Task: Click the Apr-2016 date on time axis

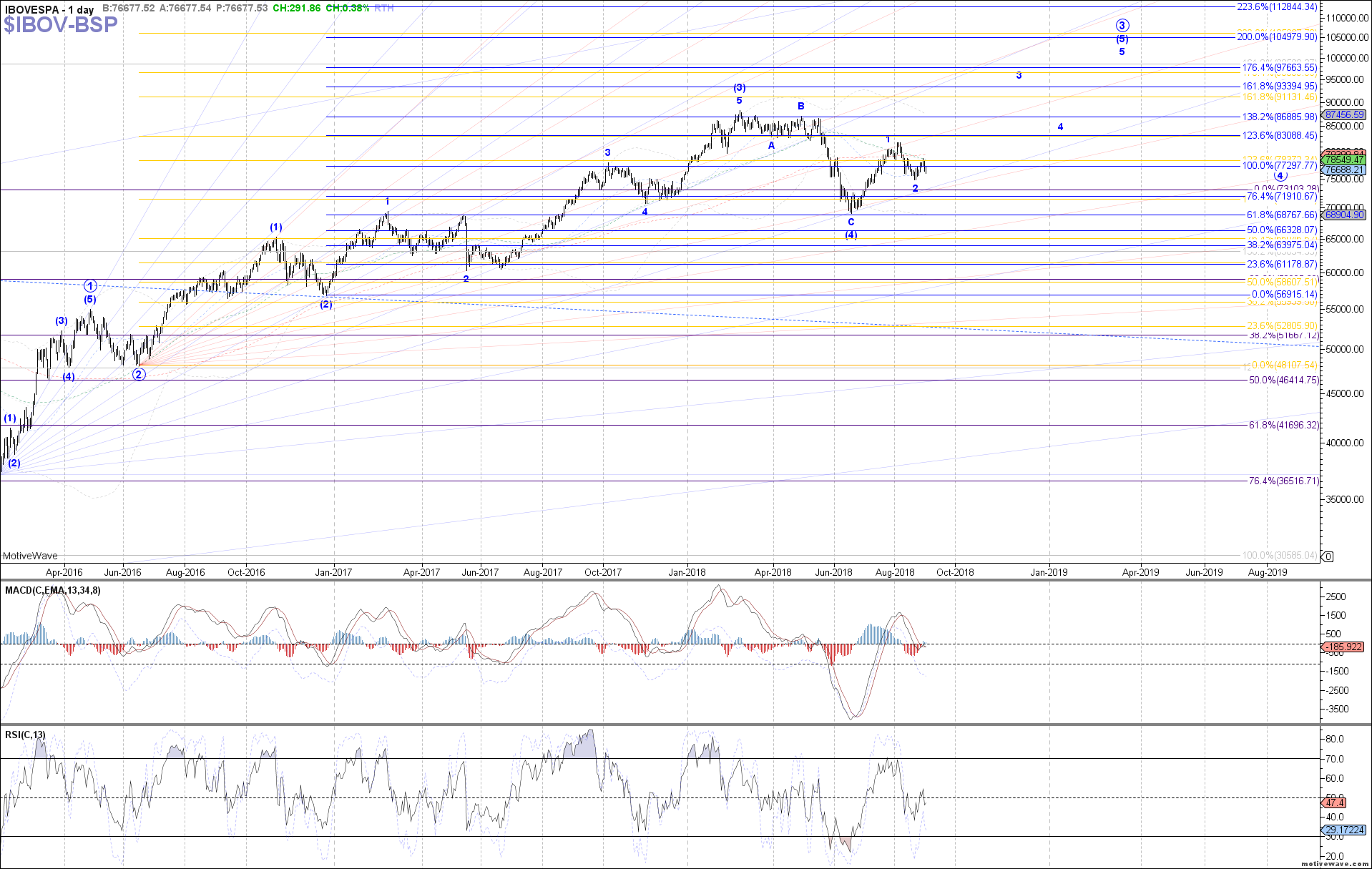Action: pyautogui.click(x=64, y=572)
